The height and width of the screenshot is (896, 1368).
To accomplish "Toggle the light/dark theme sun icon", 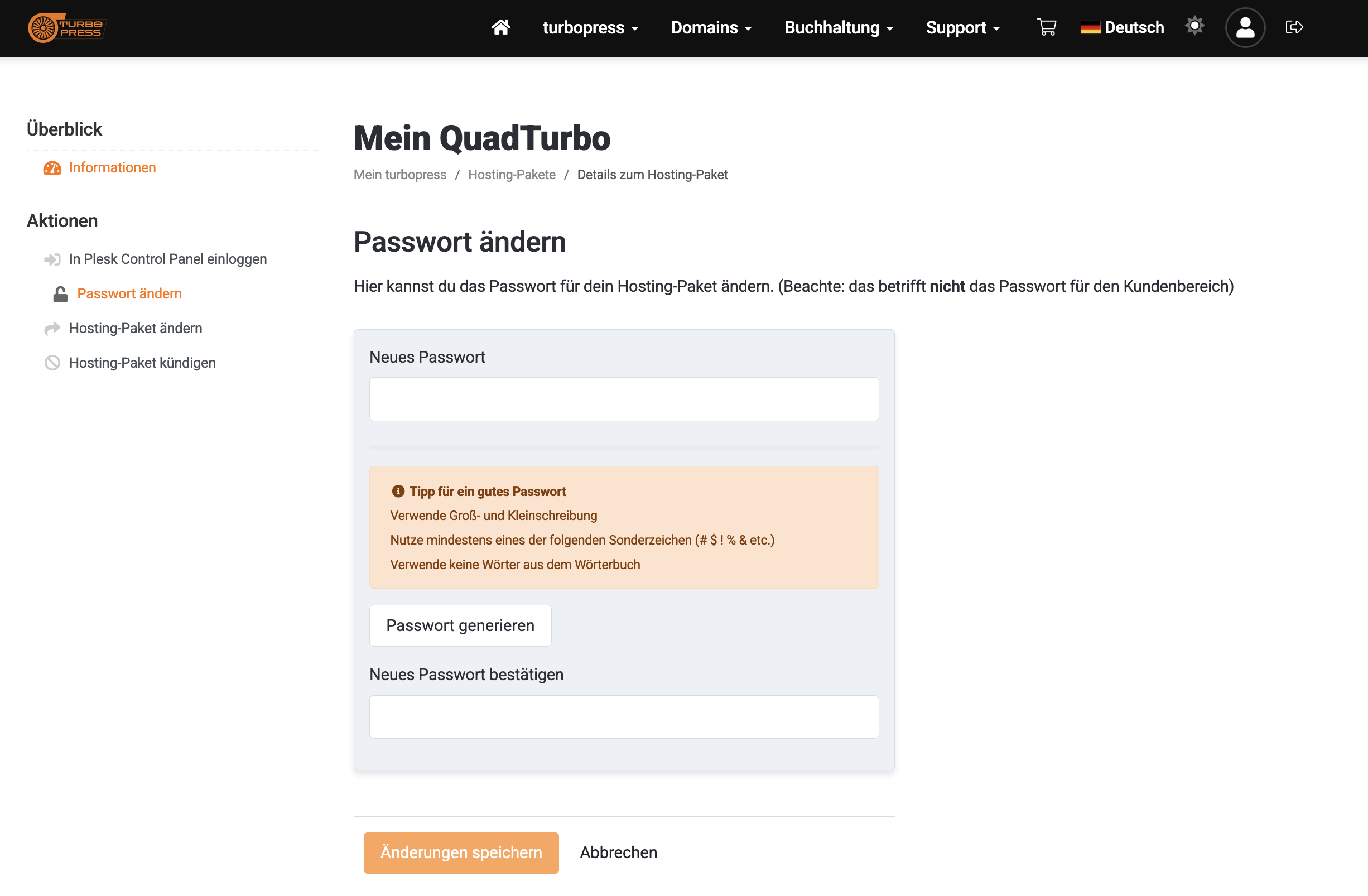I will [x=1194, y=26].
